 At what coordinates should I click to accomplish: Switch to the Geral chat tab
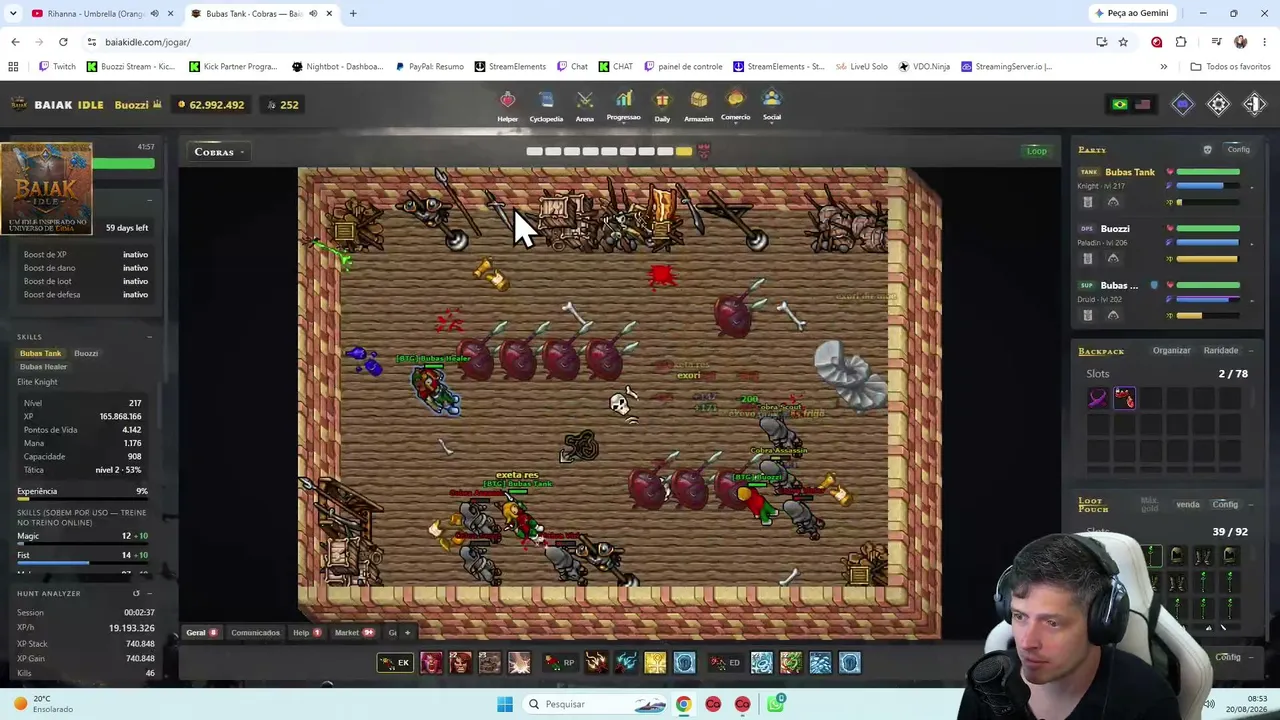coord(201,633)
